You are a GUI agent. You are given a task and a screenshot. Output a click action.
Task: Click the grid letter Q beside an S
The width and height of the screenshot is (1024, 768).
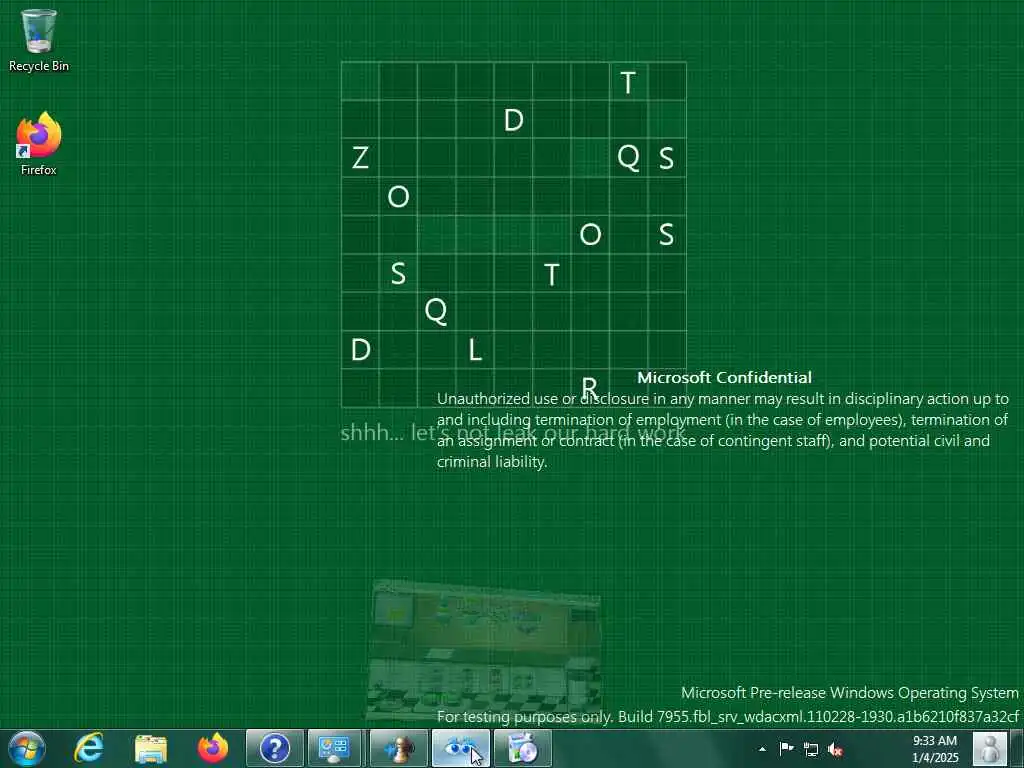coord(628,157)
